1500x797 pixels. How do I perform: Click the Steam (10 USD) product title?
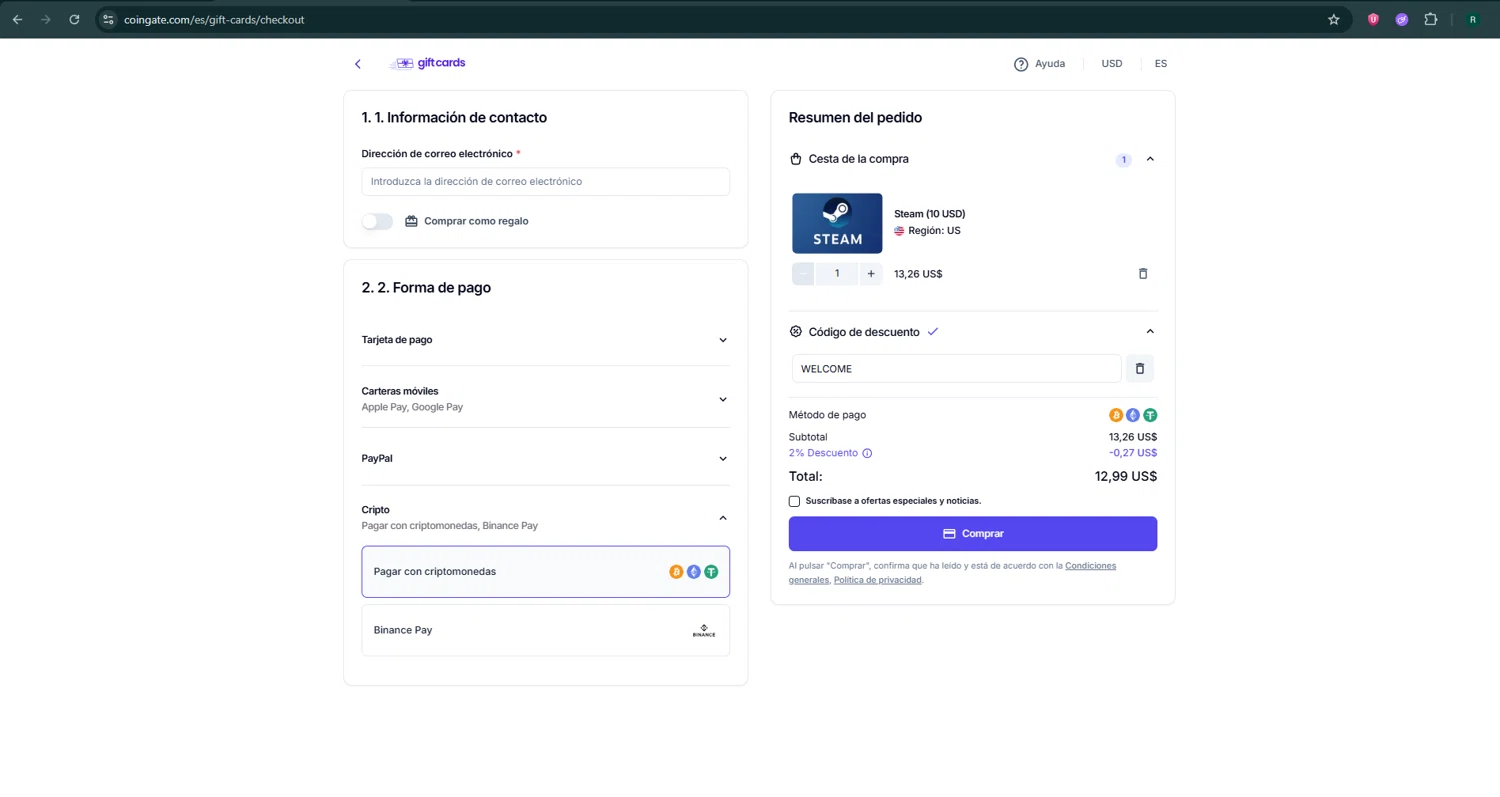tap(930, 214)
